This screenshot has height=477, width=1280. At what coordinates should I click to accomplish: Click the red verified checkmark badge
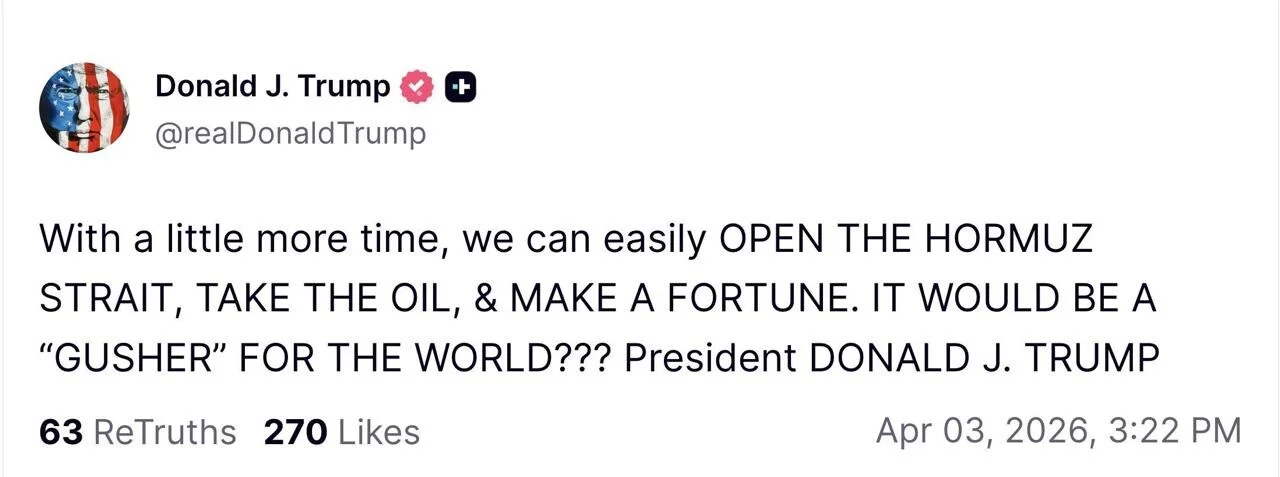click(417, 88)
